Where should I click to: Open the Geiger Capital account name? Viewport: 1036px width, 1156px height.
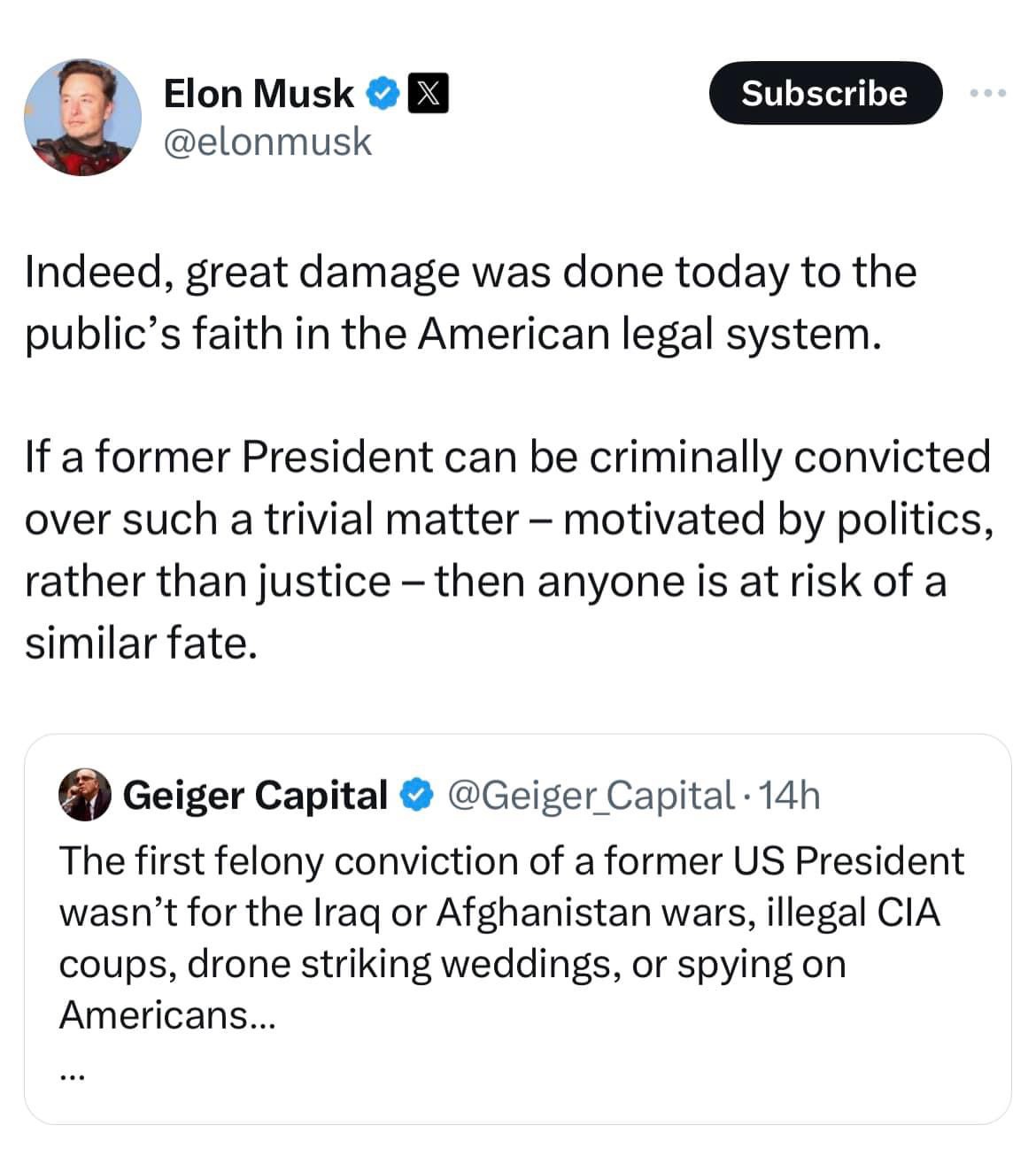(x=255, y=795)
